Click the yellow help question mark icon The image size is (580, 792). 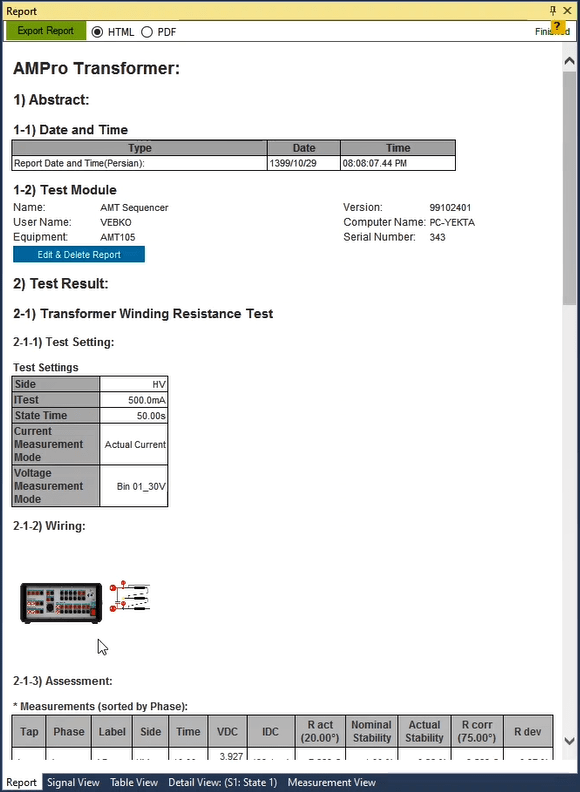[557, 27]
